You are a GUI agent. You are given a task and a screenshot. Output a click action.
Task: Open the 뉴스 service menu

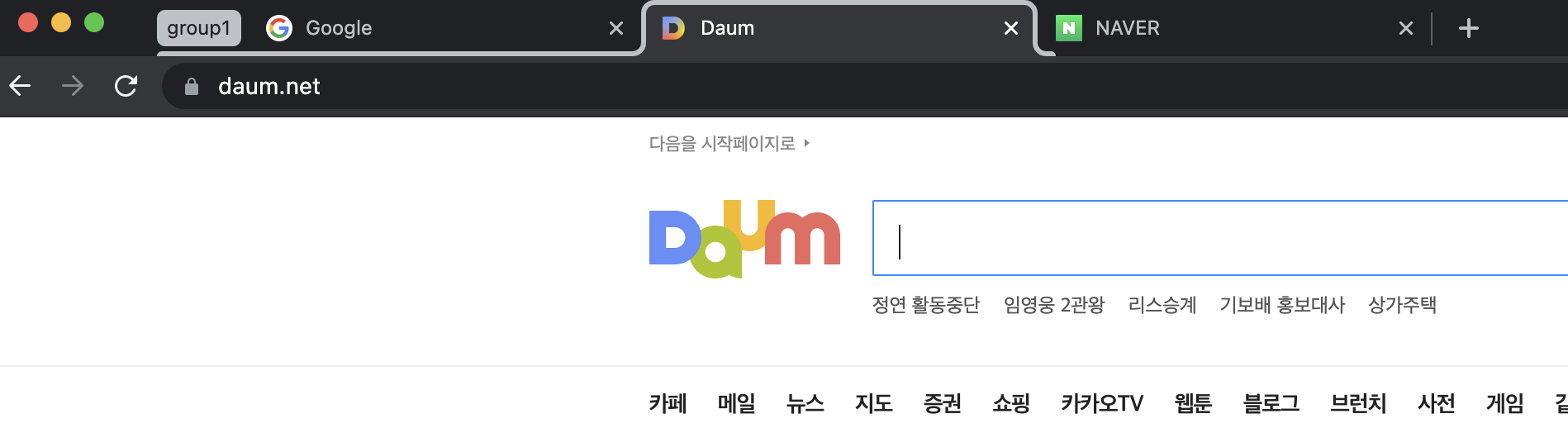(x=805, y=403)
